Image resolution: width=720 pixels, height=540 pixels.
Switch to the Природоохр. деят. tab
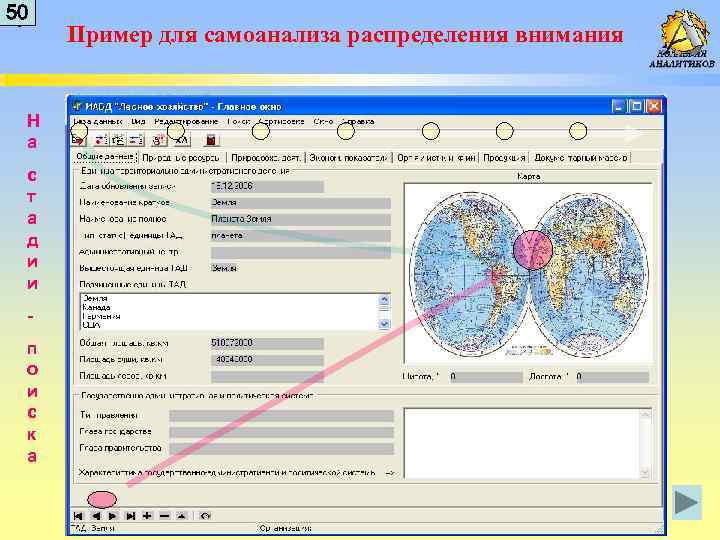[265, 158]
